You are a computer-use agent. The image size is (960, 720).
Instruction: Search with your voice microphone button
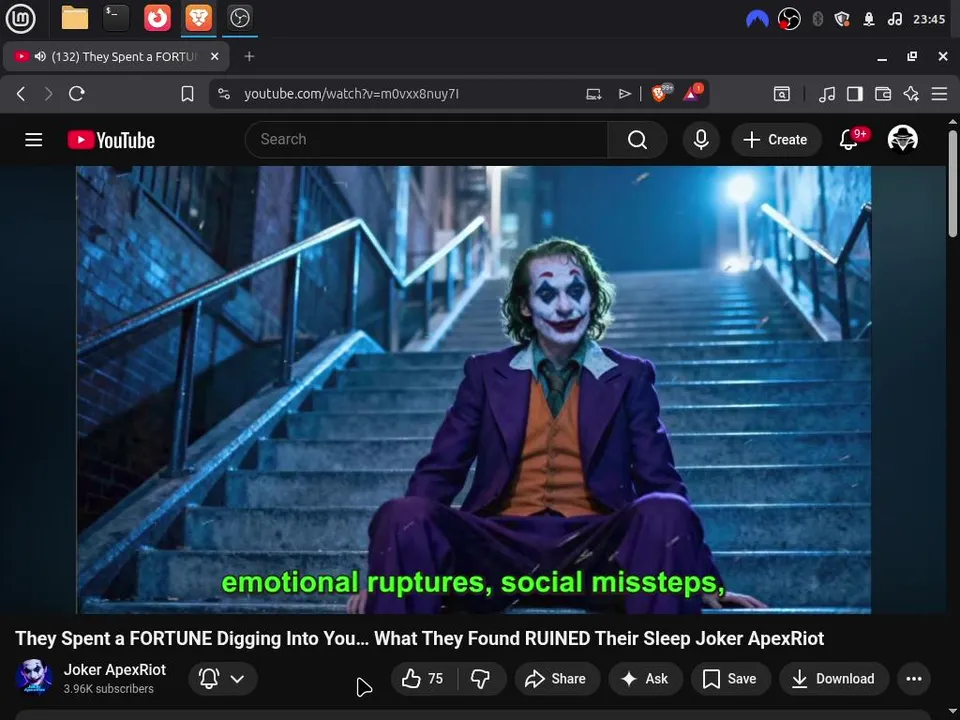click(x=701, y=140)
